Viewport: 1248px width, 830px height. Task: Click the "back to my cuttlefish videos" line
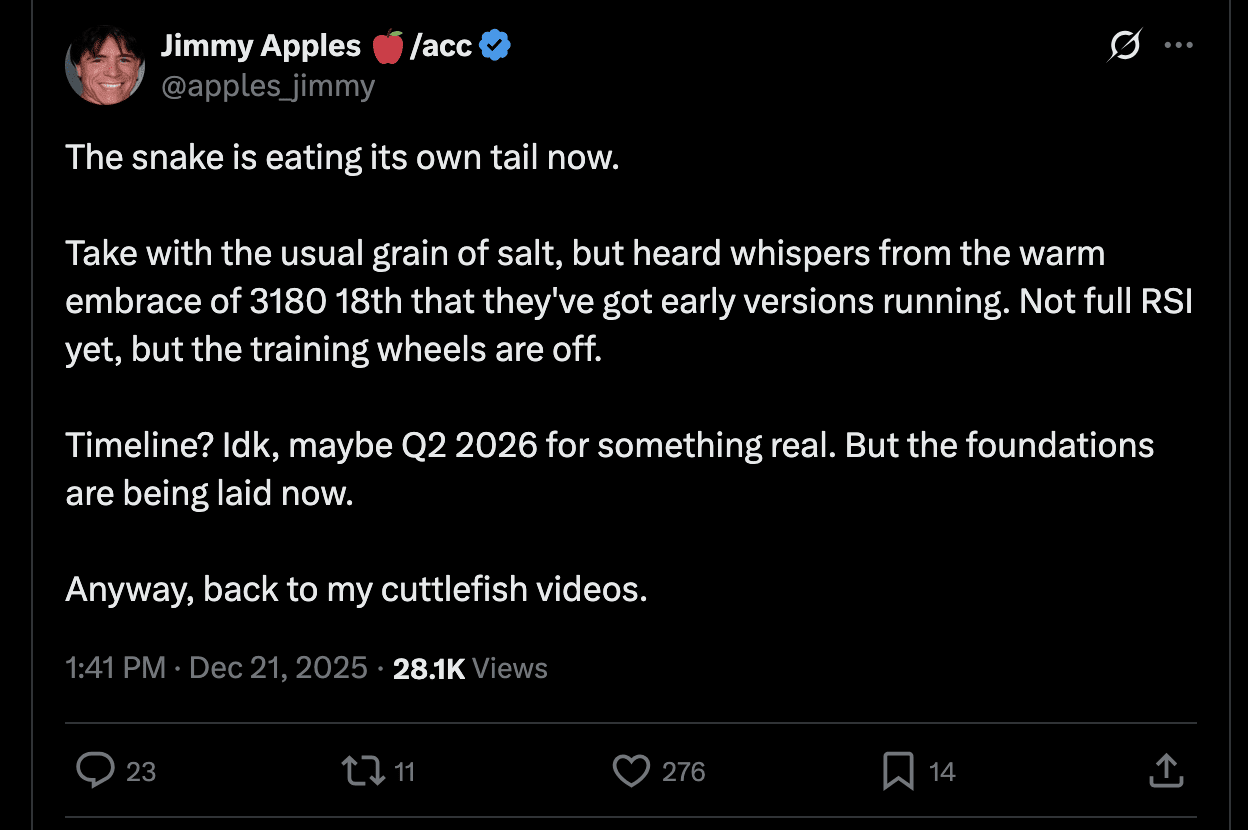pyautogui.click(x=357, y=589)
